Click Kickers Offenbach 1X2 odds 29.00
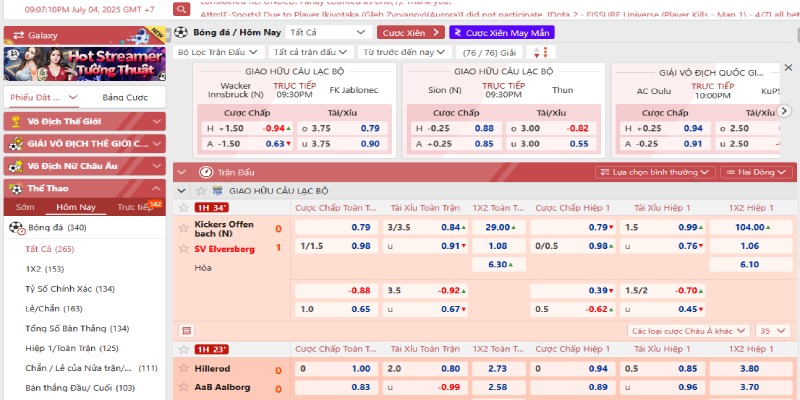The width and height of the screenshot is (800, 400). [x=499, y=228]
